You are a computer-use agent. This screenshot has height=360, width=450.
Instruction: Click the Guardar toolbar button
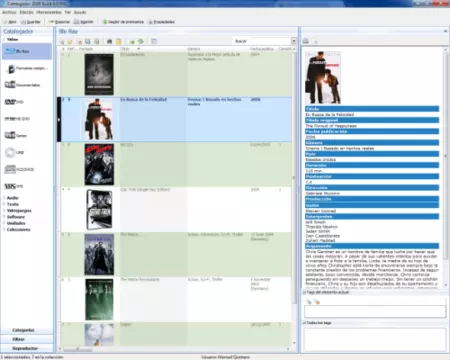[x=31, y=22]
